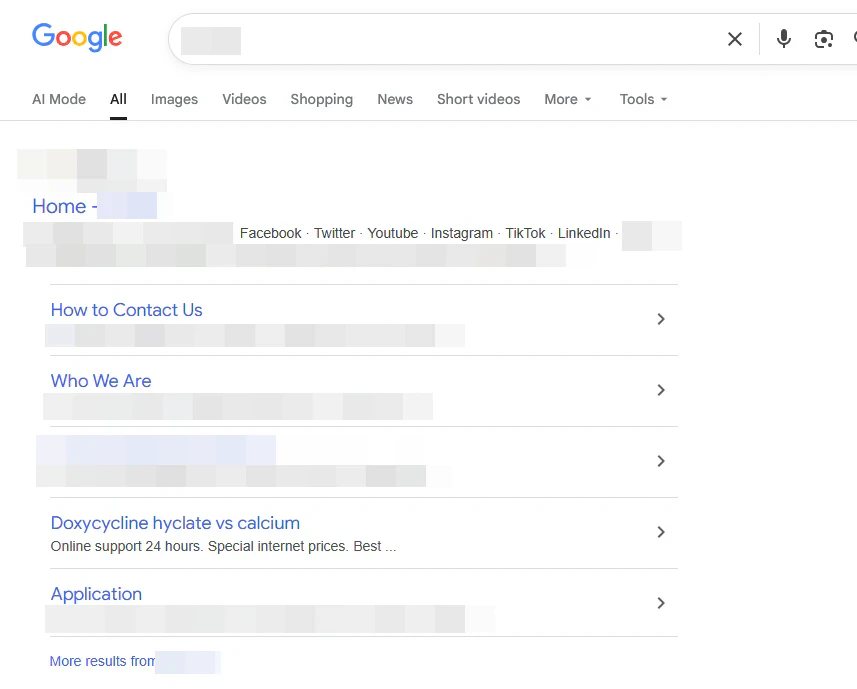Select the Shopping tab
Viewport: 857px width, 689px height.
[321, 99]
